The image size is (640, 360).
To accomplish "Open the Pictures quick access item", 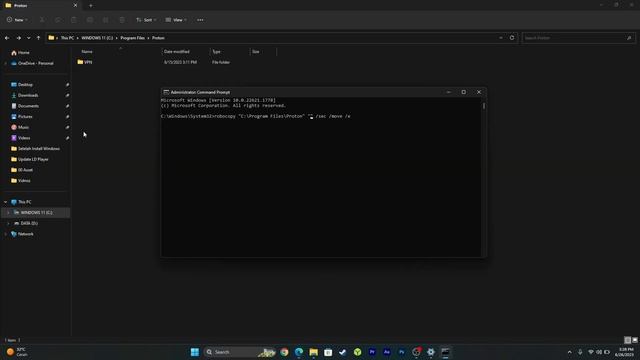I will pyautogui.click(x=25, y=116).
